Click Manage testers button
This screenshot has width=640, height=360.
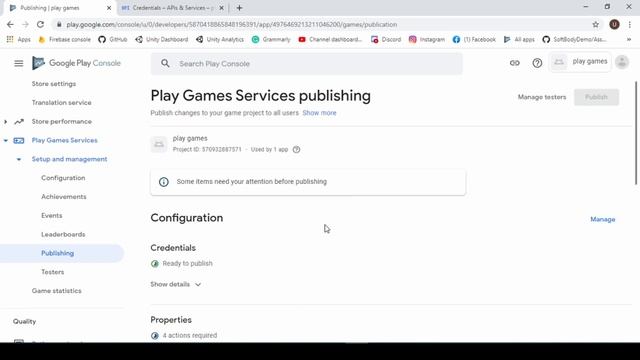[x=542, y=97]
